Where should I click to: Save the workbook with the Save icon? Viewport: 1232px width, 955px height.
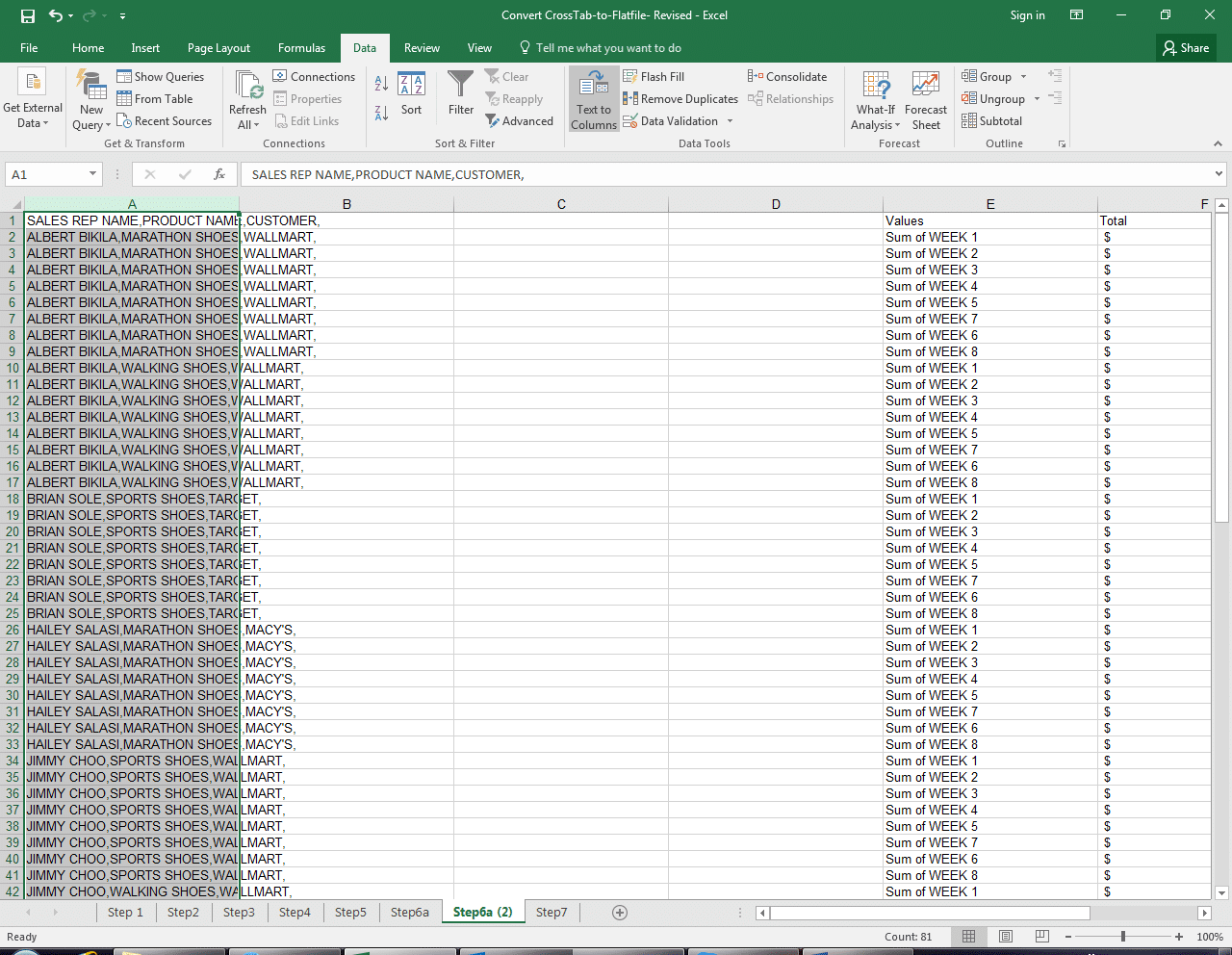point(28,15)
